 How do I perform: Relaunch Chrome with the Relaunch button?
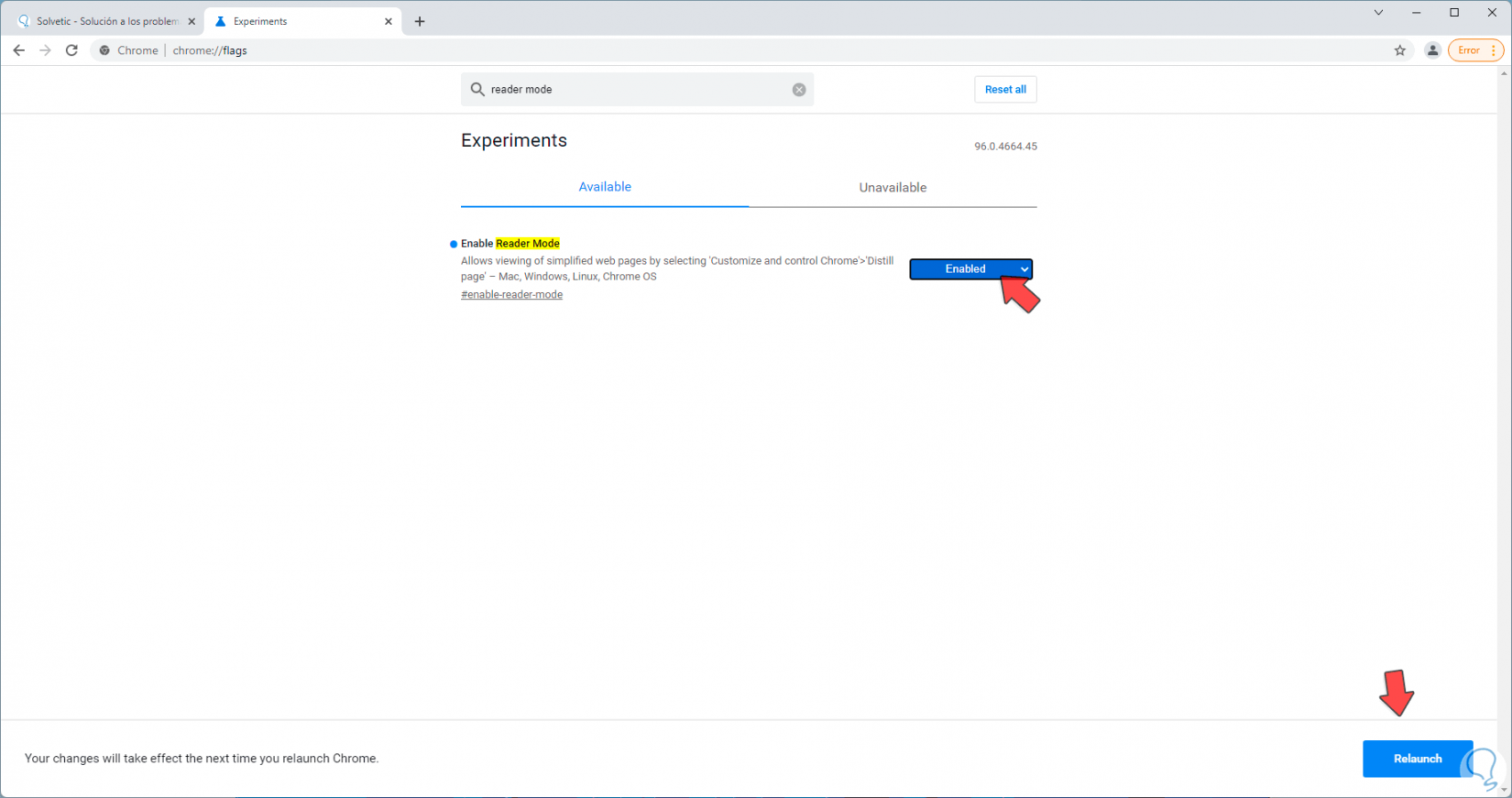[x=1418, y=759]
